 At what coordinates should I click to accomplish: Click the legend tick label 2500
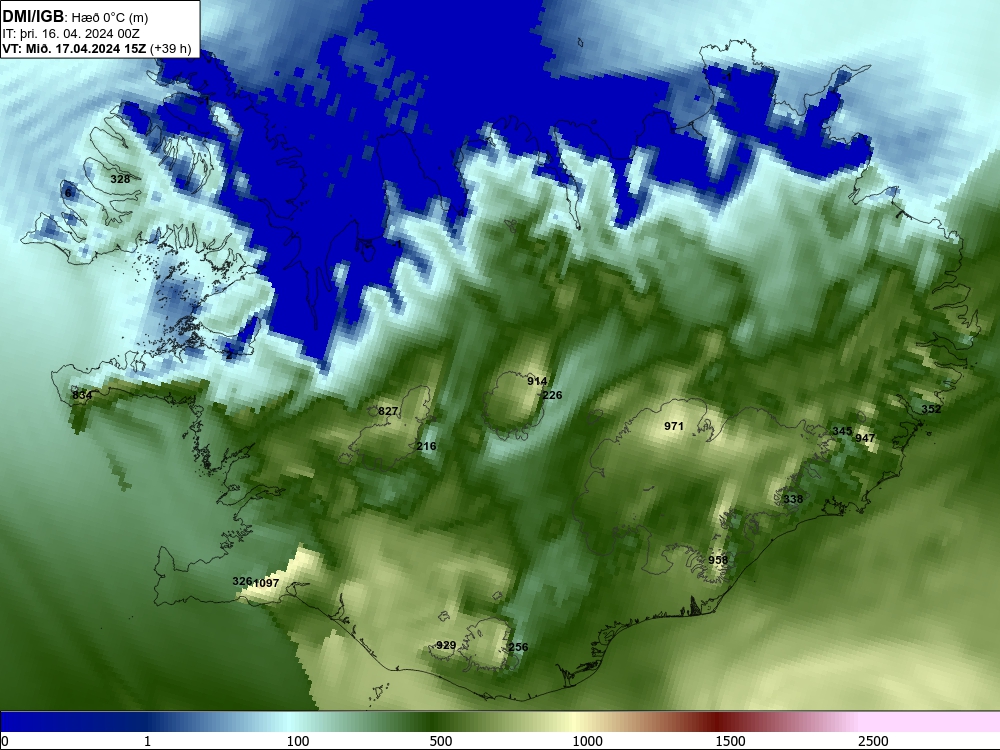[873, 741]
